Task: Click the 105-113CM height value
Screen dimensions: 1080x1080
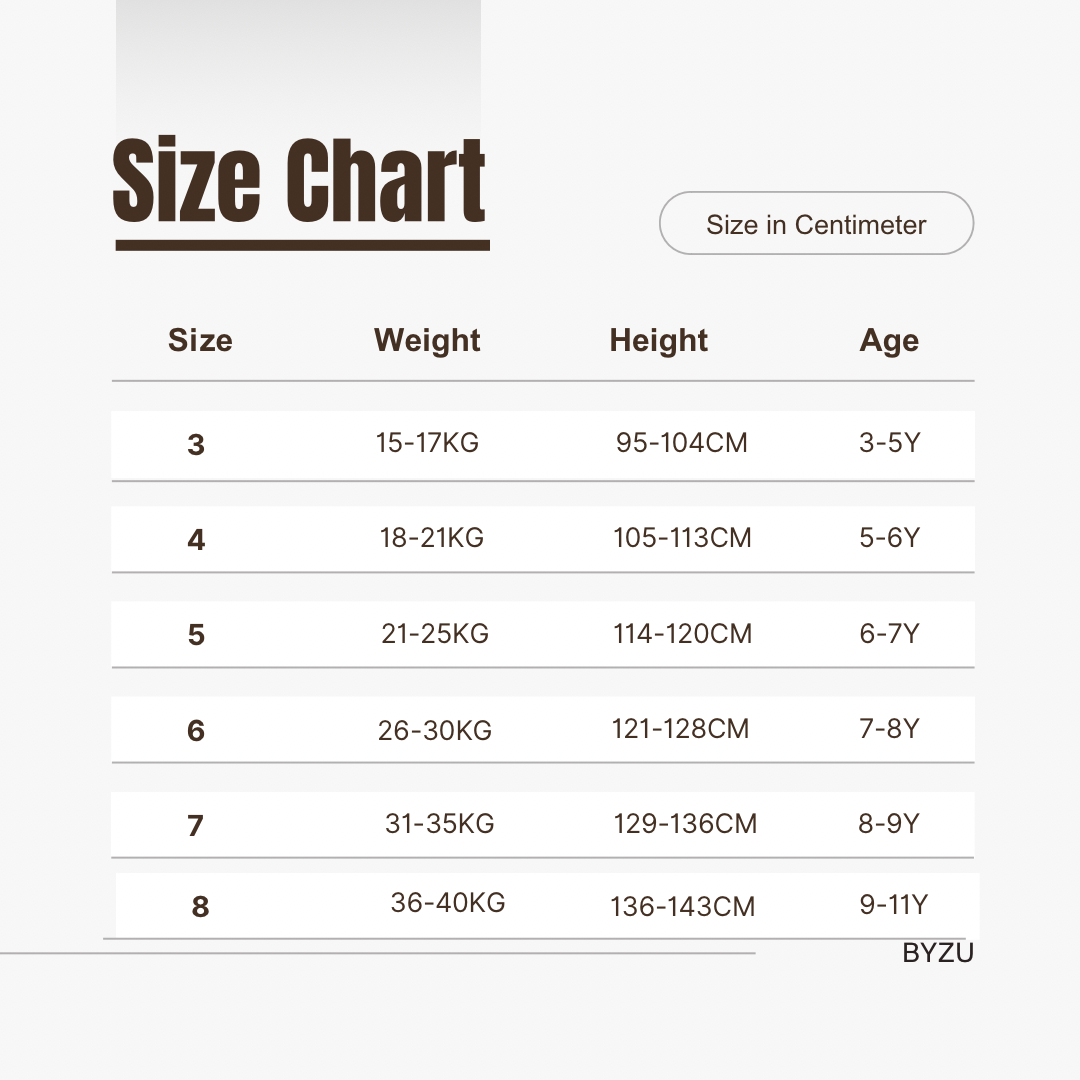Action: (683, 537)
